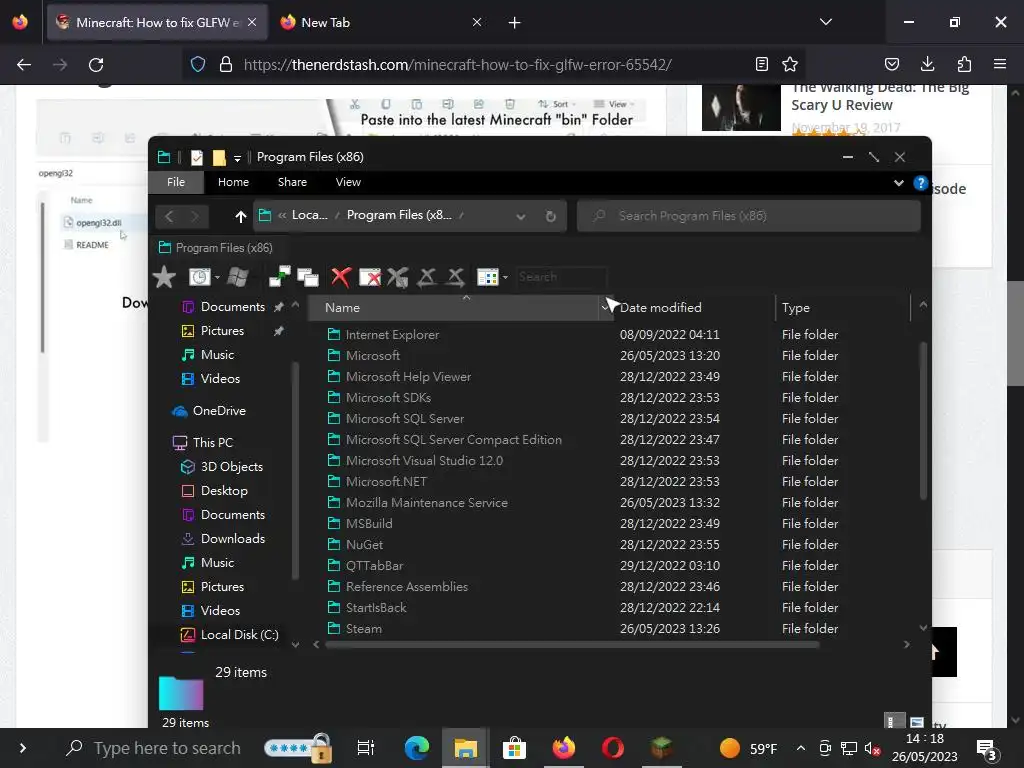Open Microsoft Store from the taskbar
The height and width of the screenshot is (768, 1024).
coord(515,748)
